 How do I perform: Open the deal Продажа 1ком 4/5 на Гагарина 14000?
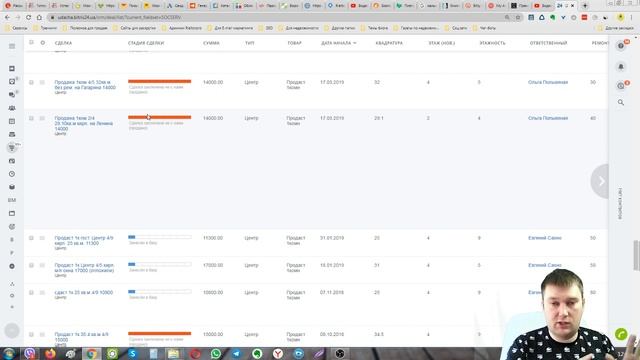click(x=85, y=85)
